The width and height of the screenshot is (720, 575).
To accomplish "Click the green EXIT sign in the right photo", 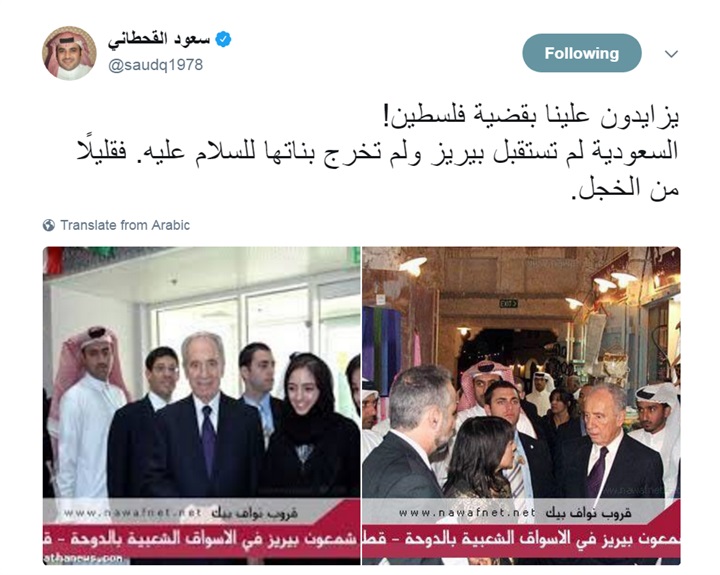I will [509, 304].
